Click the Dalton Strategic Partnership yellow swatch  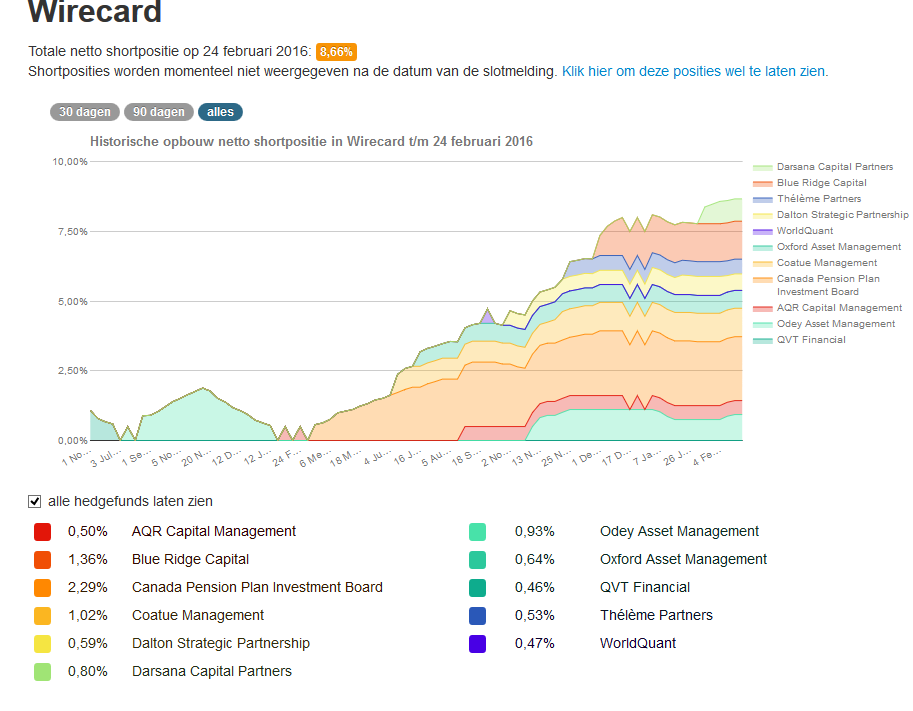[43, 643]
